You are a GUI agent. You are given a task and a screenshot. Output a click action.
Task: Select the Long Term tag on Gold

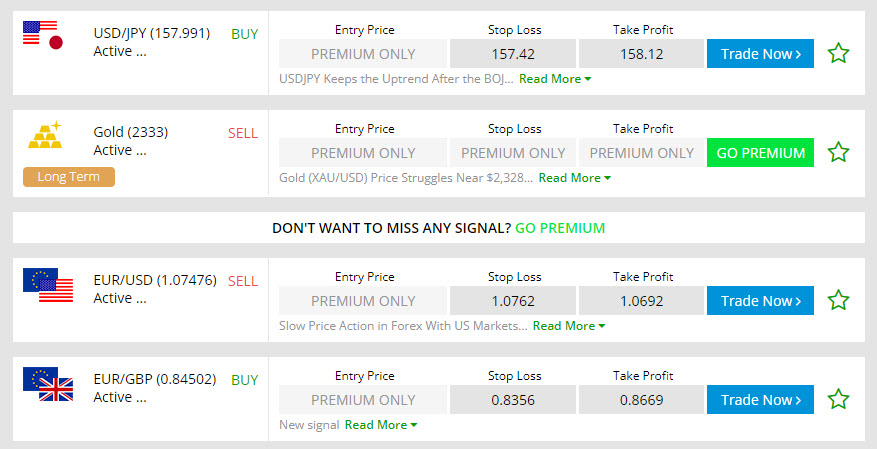pyautogui.click(x=69, y=177)
